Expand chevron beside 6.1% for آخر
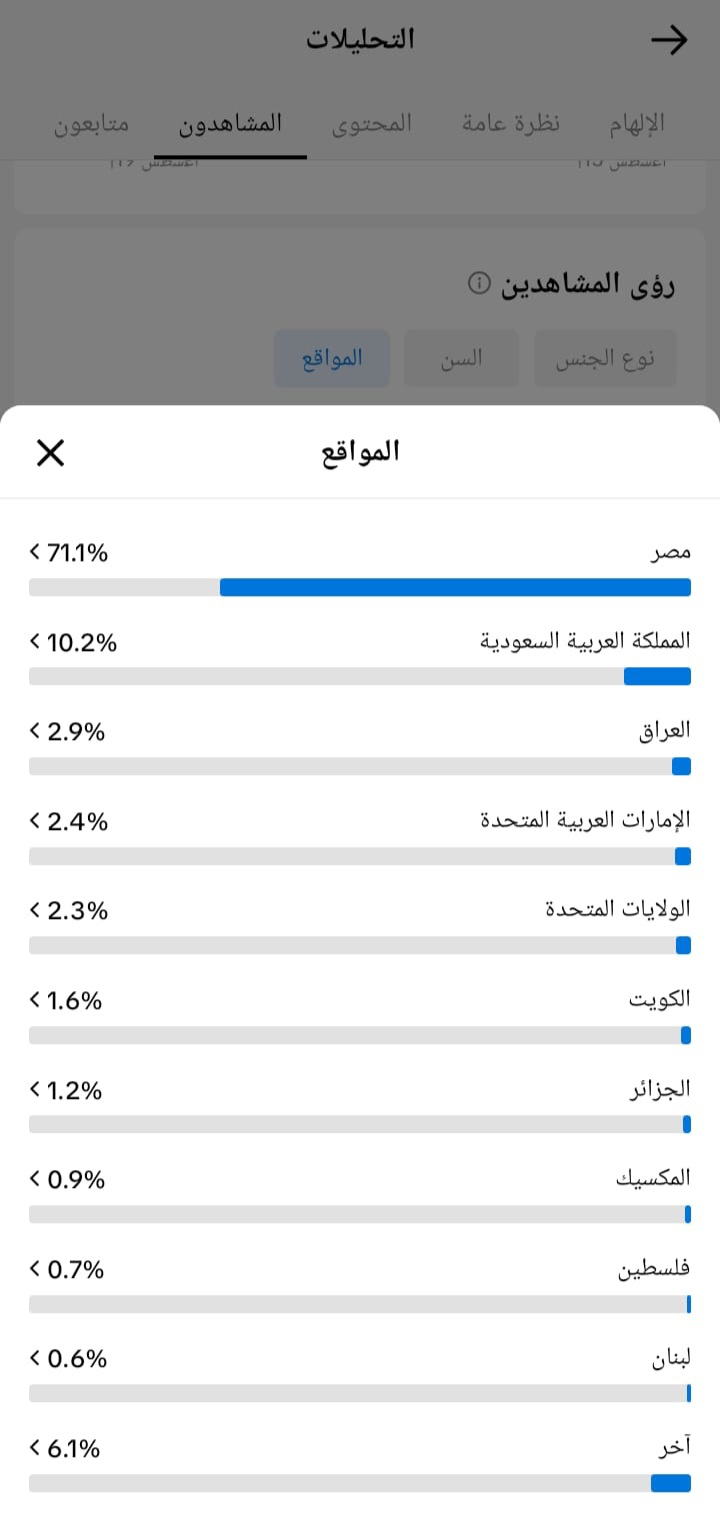The image size is (720, 1519). (x=36, y=1448)
